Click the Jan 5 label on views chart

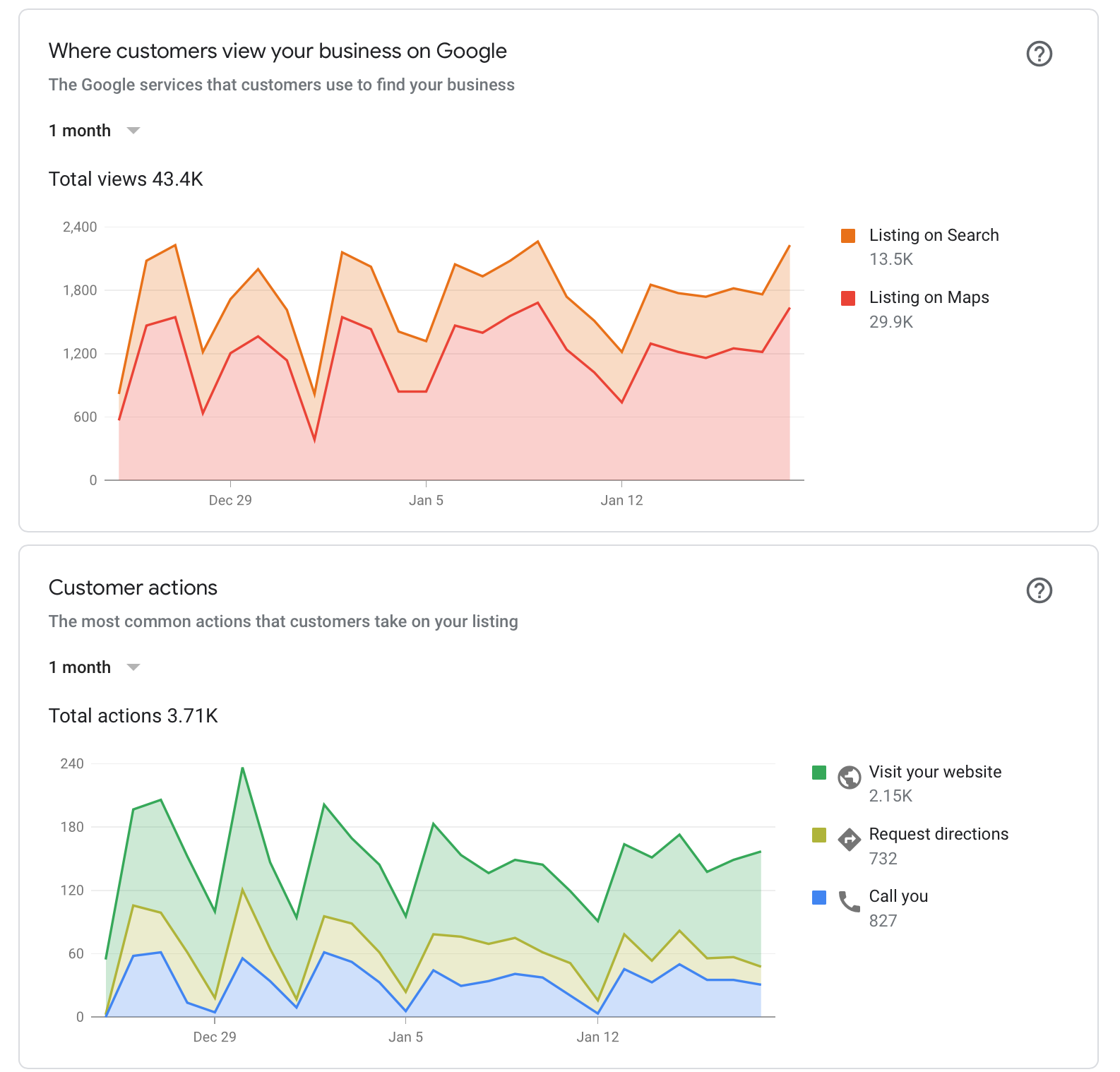pyautogui.click(x=426, y=501)
